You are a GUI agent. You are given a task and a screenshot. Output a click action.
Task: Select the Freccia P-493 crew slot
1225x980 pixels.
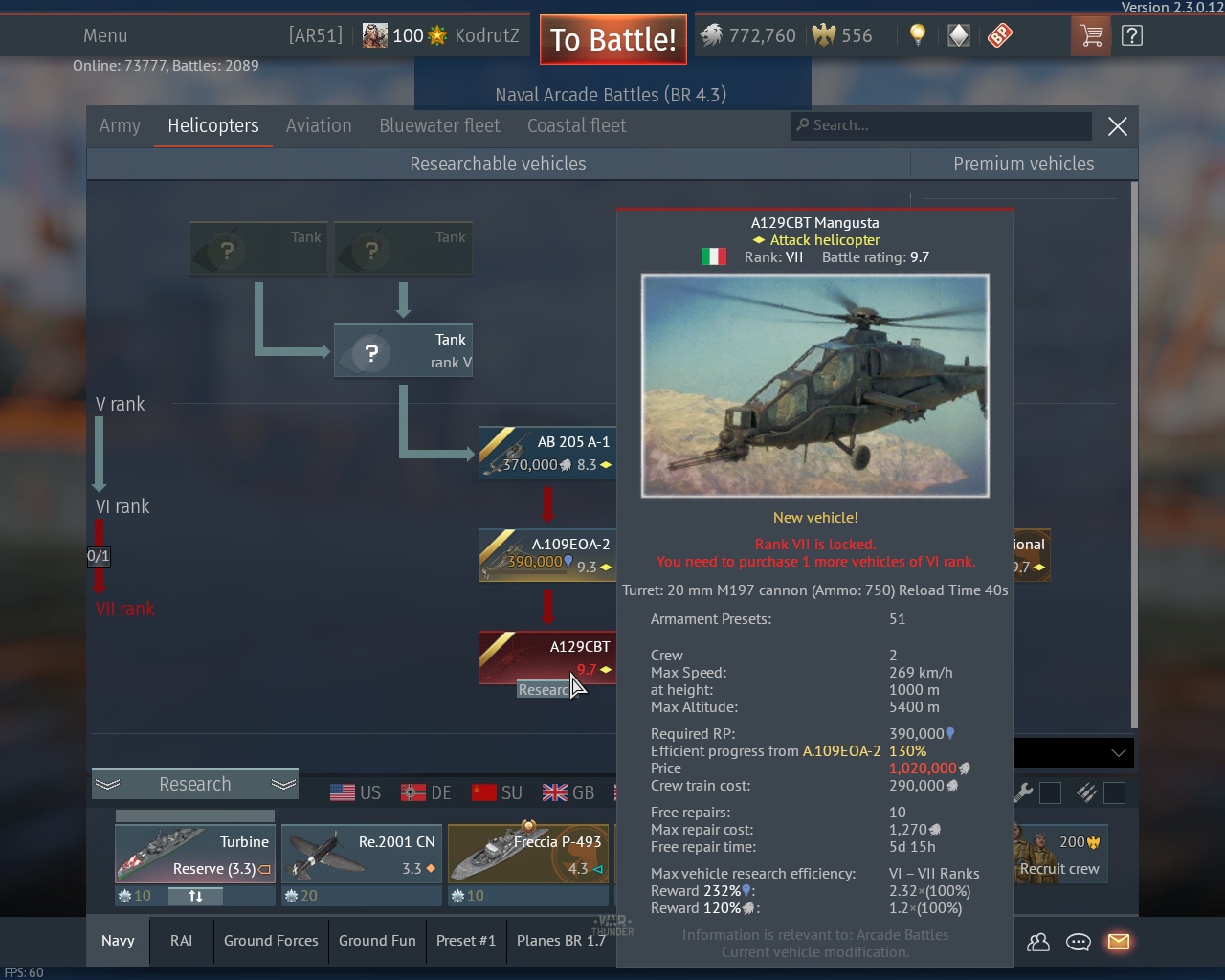(x=528, y=855)
